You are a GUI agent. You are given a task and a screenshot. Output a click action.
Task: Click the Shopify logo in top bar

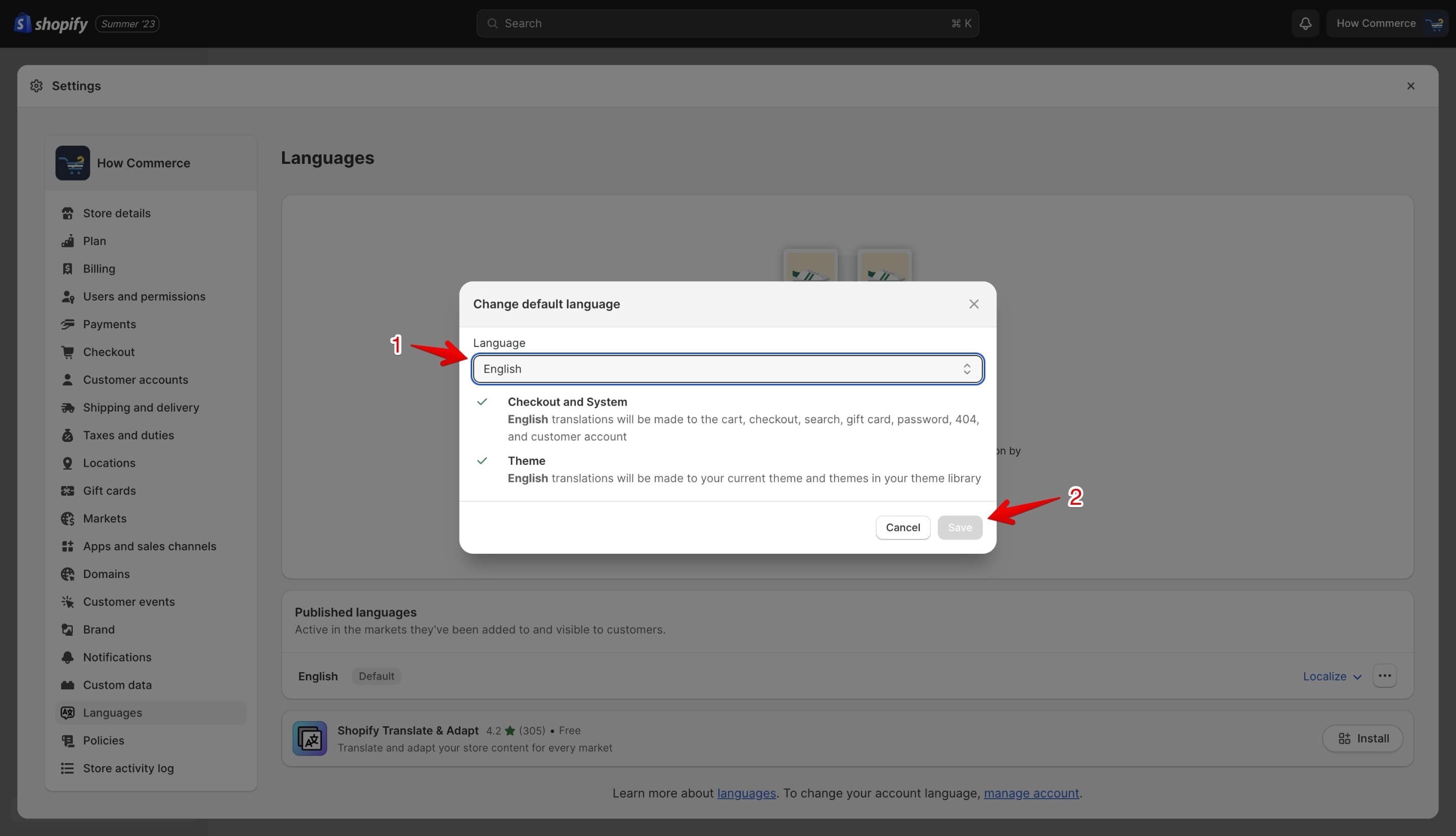pos(51,24)
